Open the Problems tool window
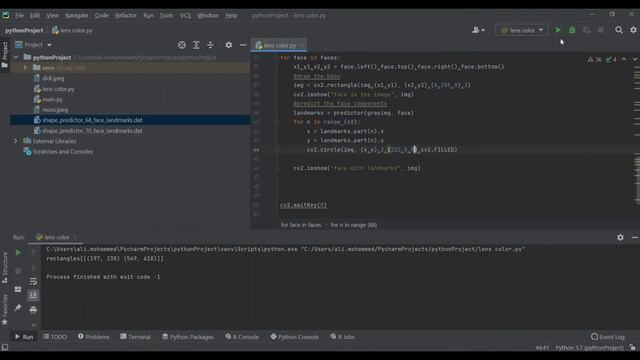Screen dimensions: 640x360 click(x=93, y=337)
